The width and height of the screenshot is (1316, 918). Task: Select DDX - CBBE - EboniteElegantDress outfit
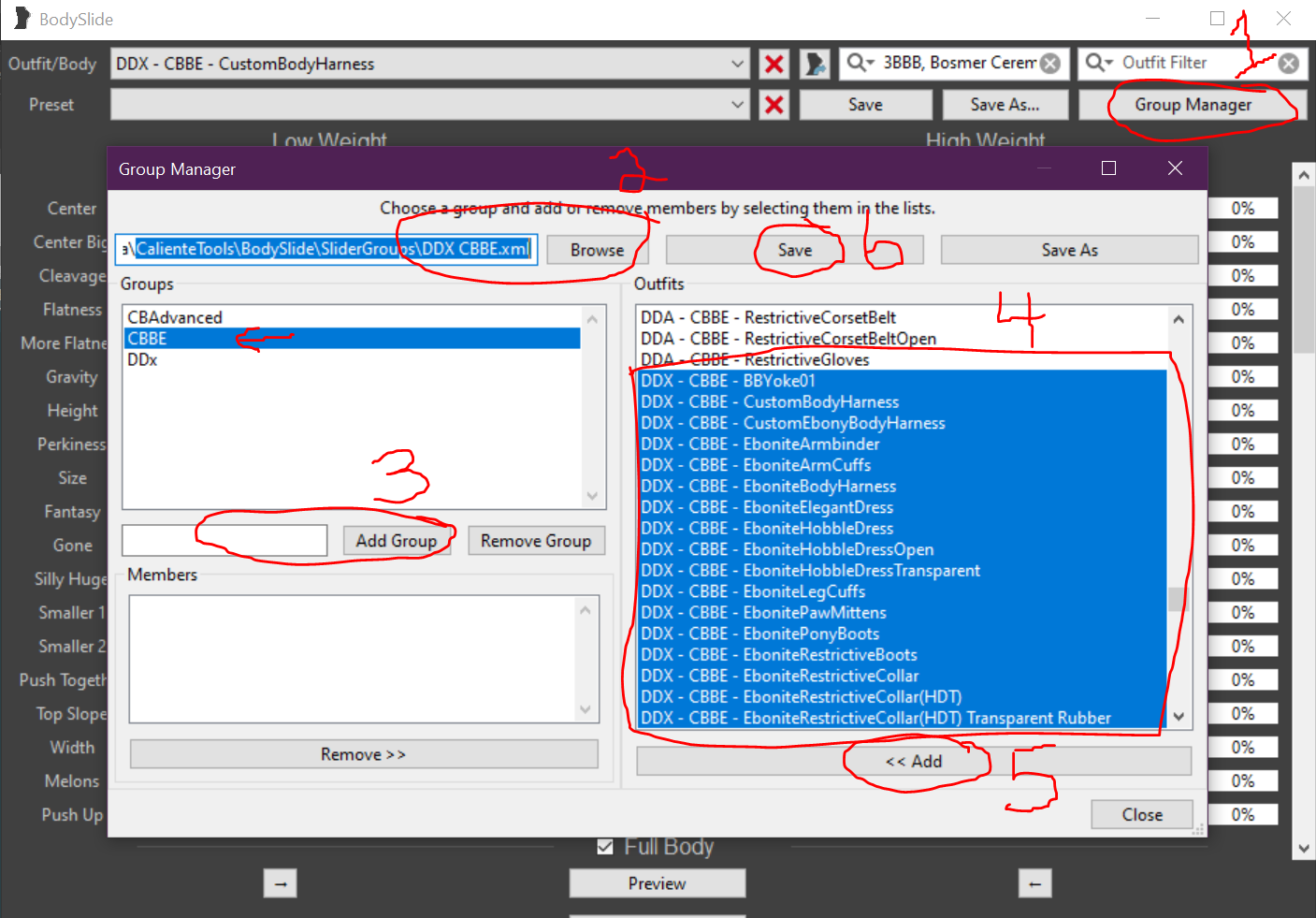[902, 507]
